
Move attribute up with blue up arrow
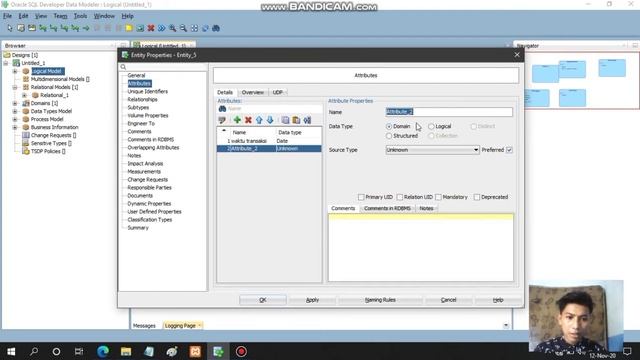coord(259,120)
